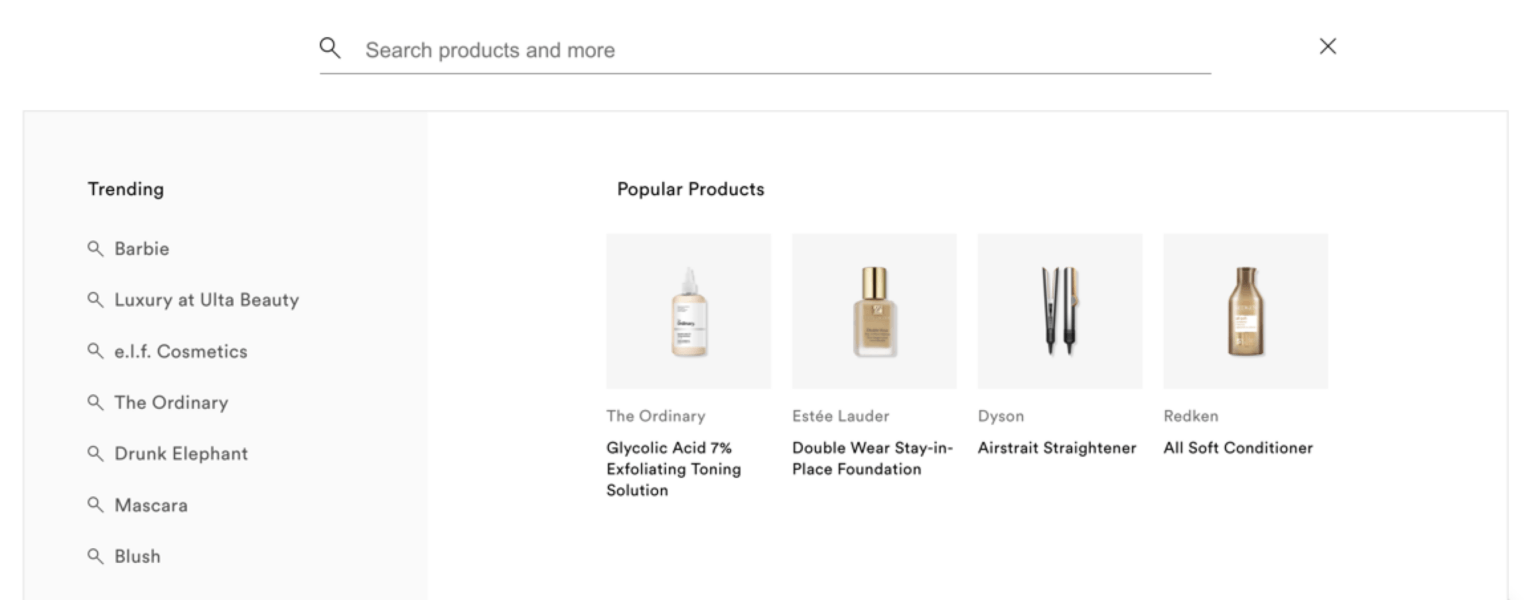Click the magnifier icon next to Blush
Image resolution: width=1538 pixels, height=600 pixels.
95,556
